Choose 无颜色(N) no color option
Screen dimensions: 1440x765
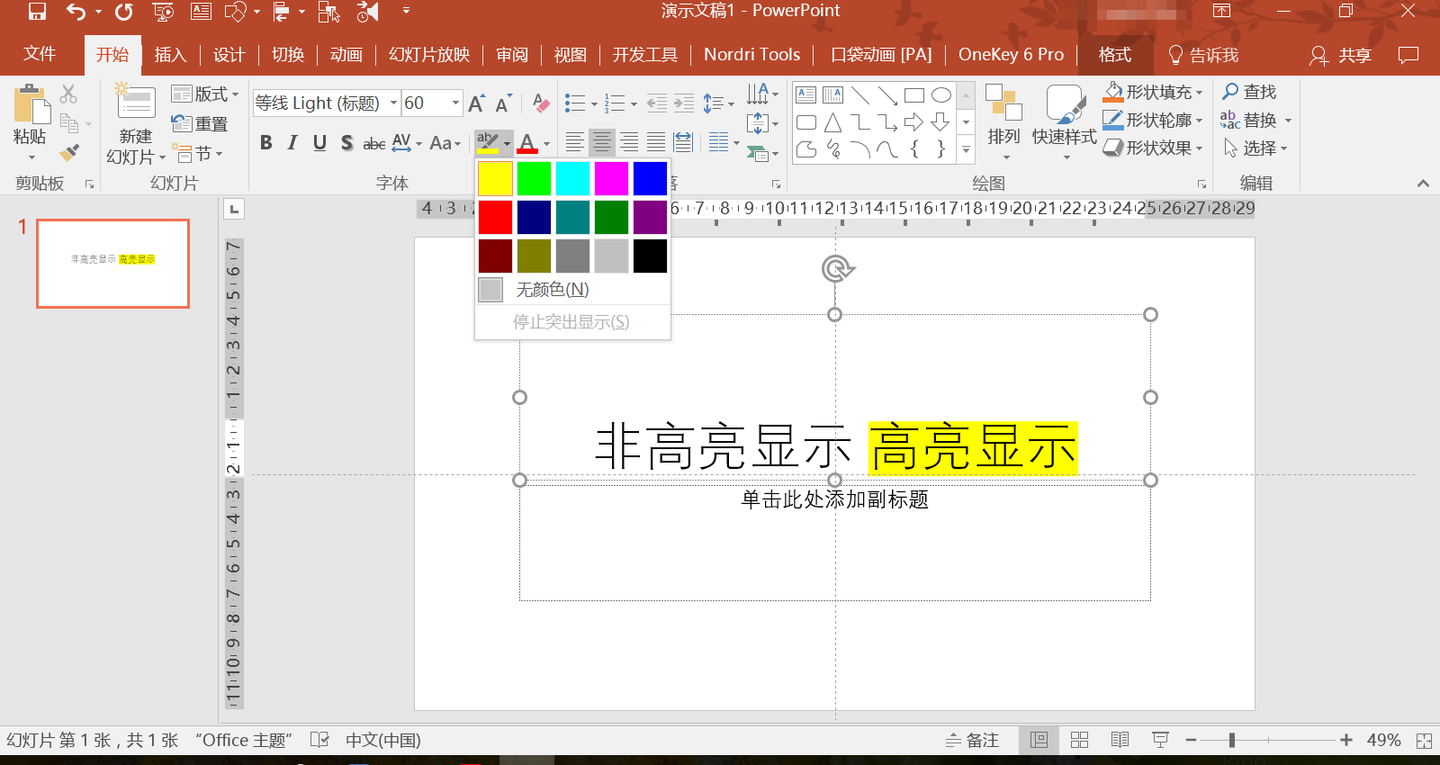[572, 290]
